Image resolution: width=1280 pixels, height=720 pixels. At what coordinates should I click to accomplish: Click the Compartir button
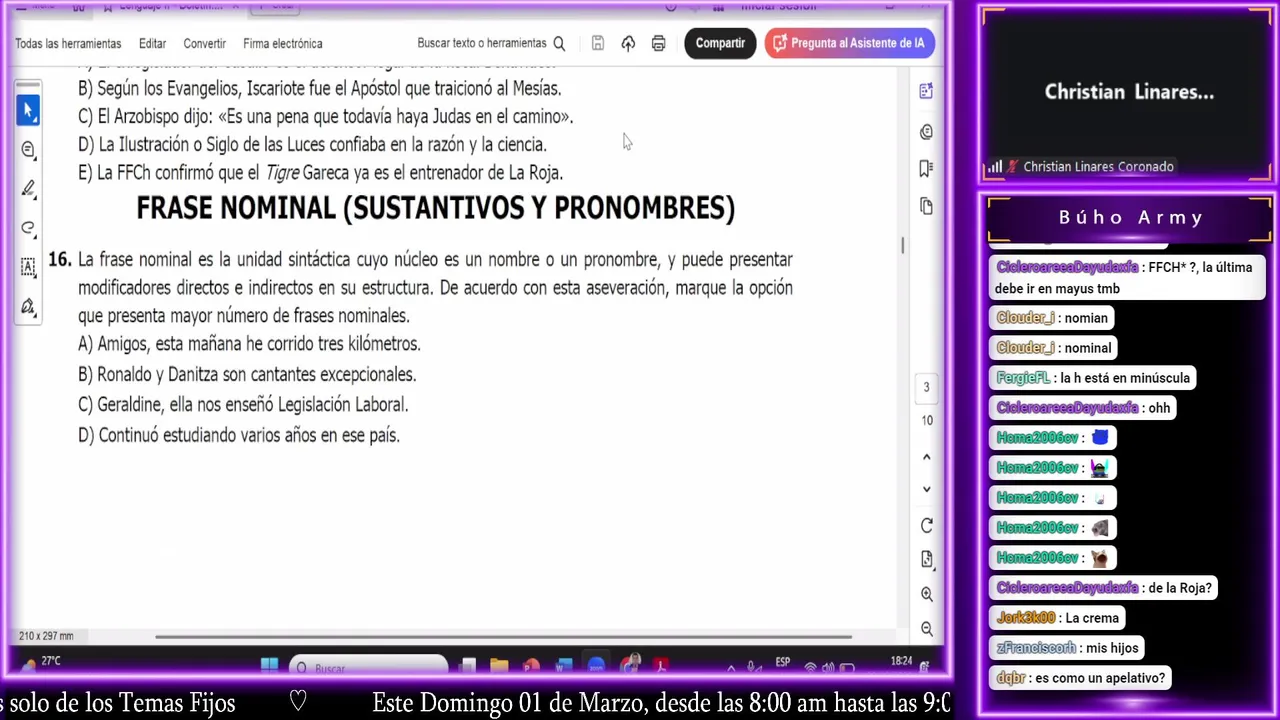click(x=720, y=43)
